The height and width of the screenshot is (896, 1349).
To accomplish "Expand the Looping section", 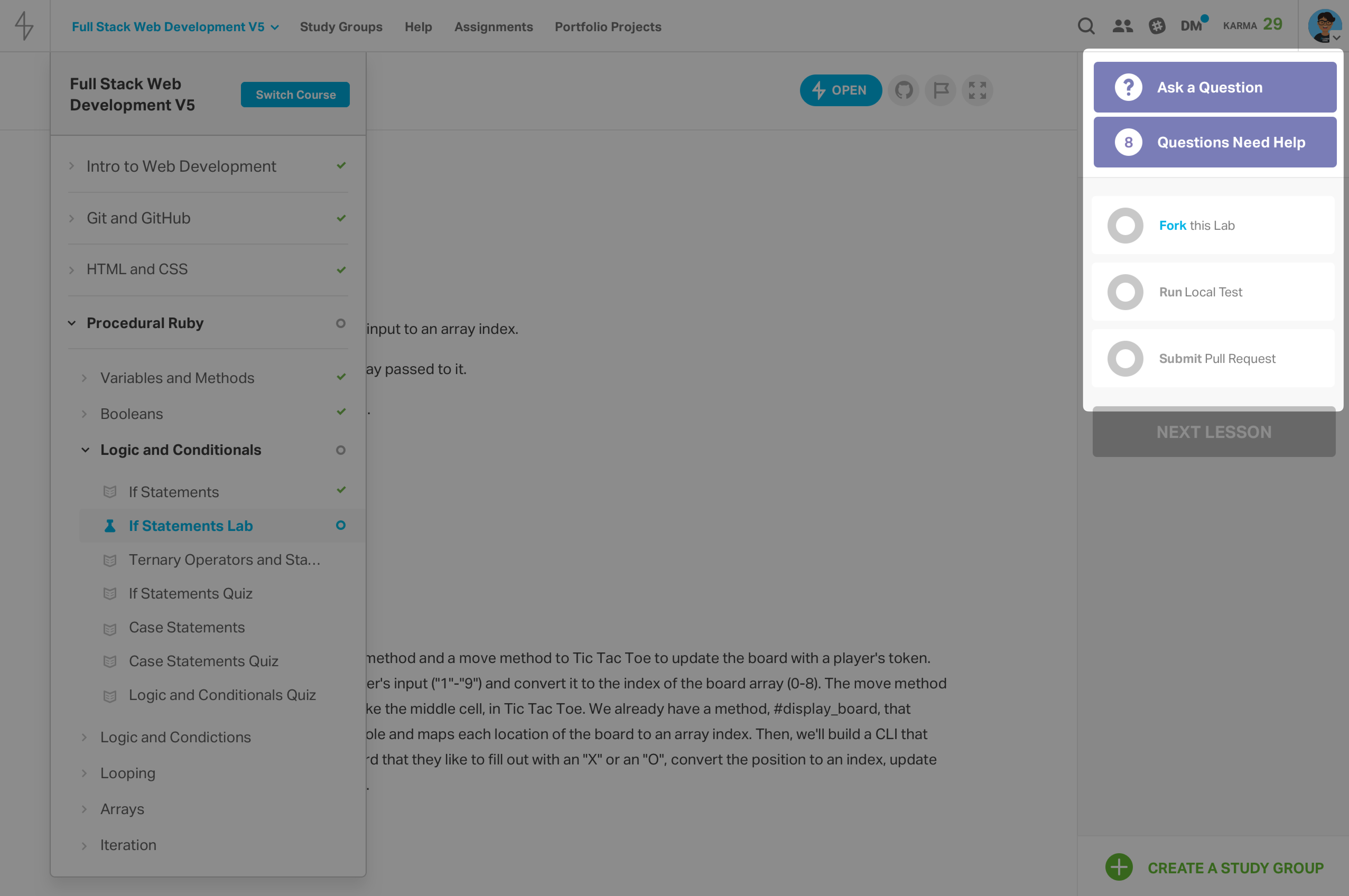I will (127, 773).
